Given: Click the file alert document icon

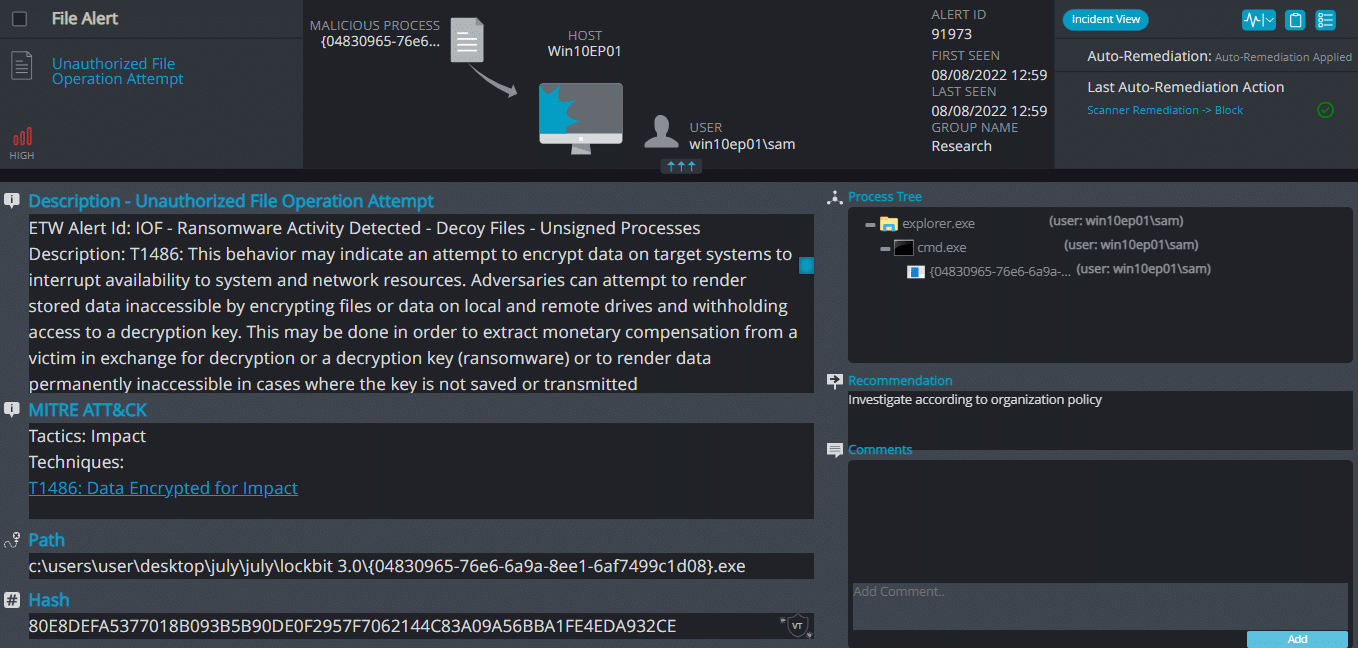Looking at the screenshot, I should (22, 65).
